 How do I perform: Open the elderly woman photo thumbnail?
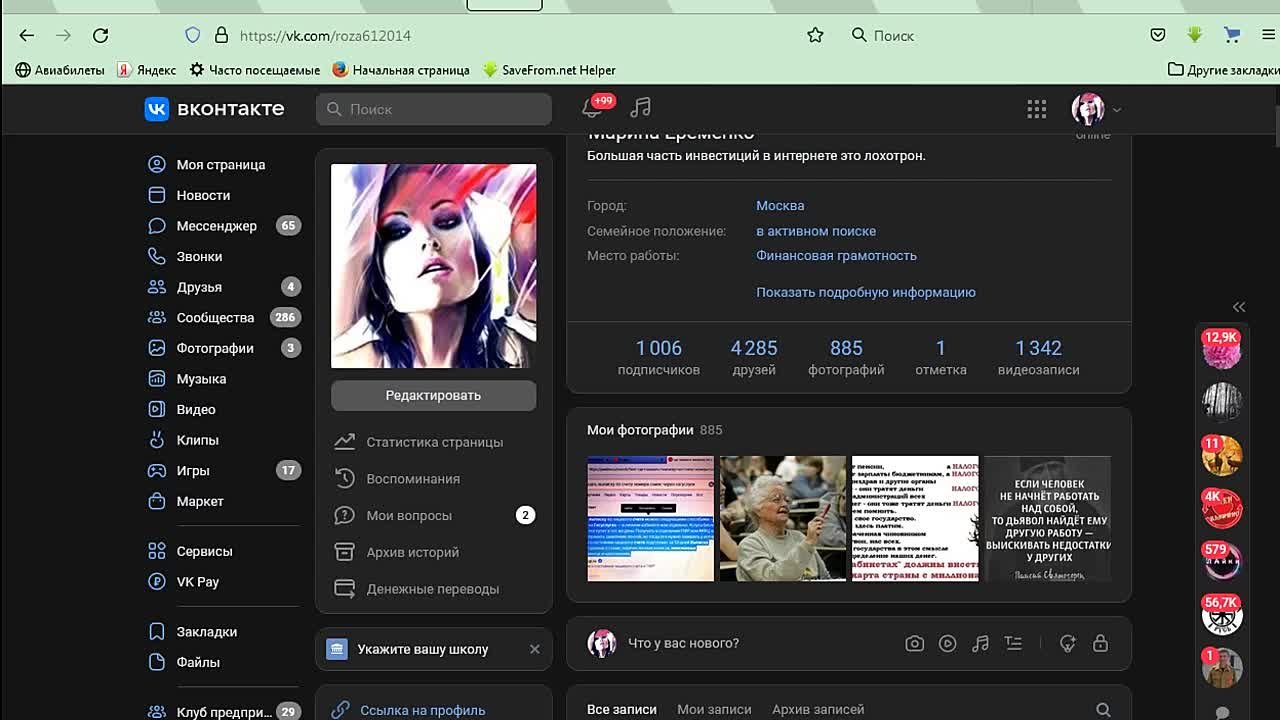783,518
